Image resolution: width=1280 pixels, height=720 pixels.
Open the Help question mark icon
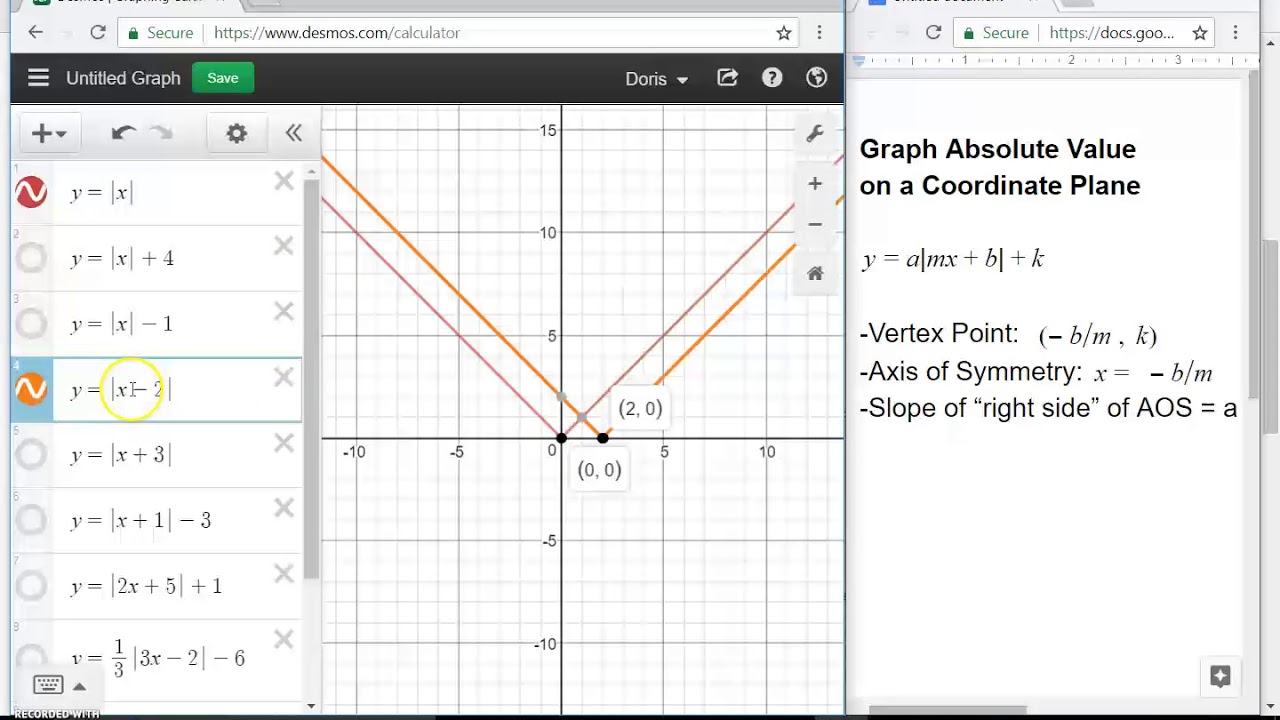click(x=772, y=78)
